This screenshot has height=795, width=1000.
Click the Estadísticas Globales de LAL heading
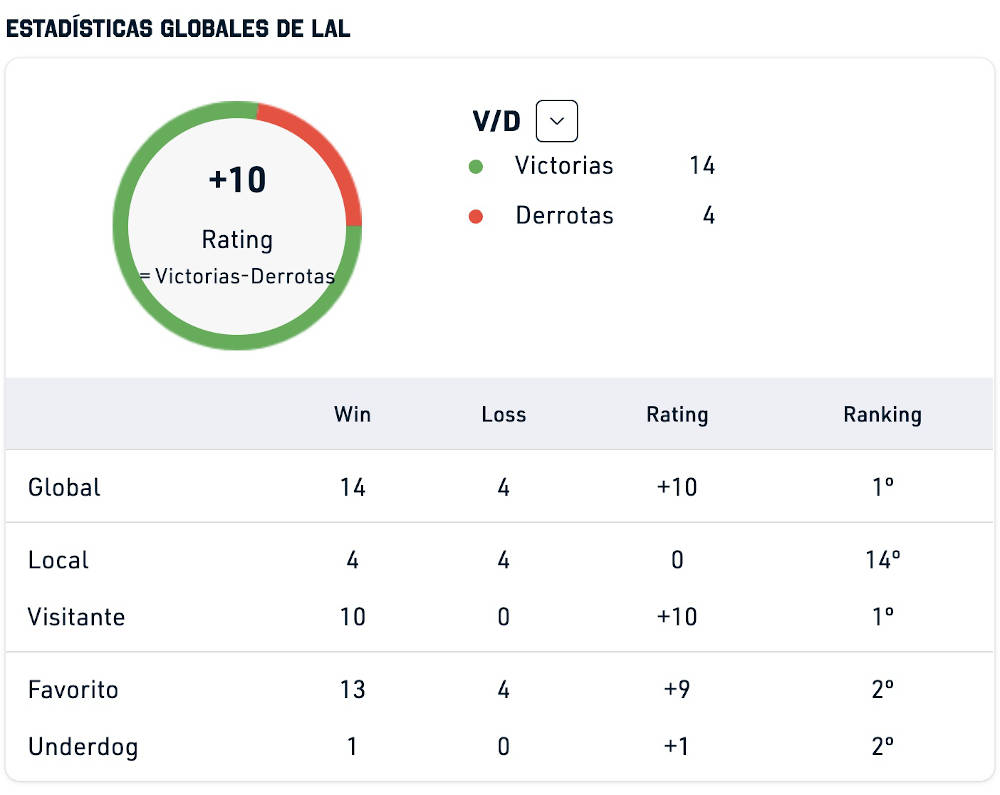pyautogui.click(x=178, y=29)
